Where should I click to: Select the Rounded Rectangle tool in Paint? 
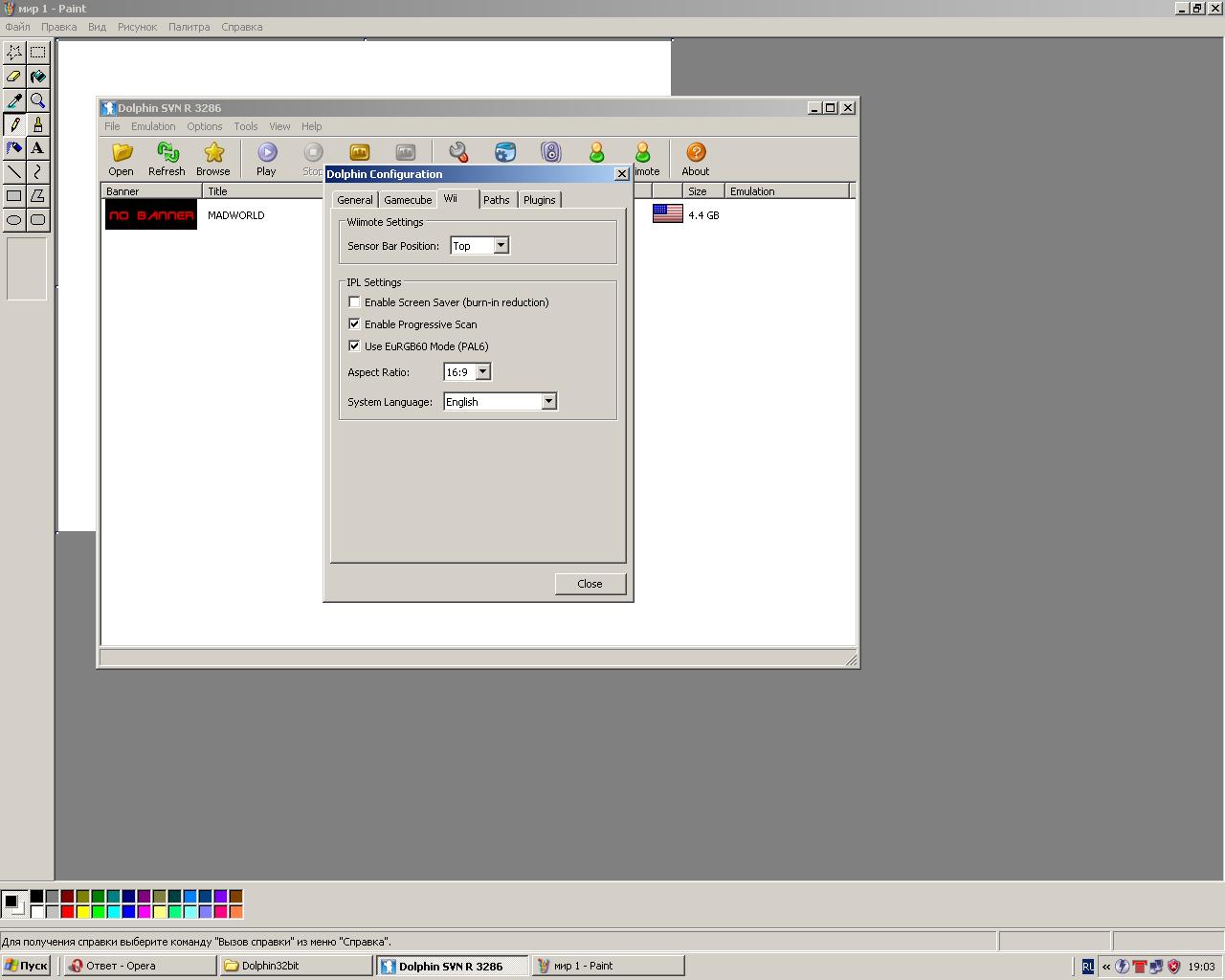coord(37,219)
